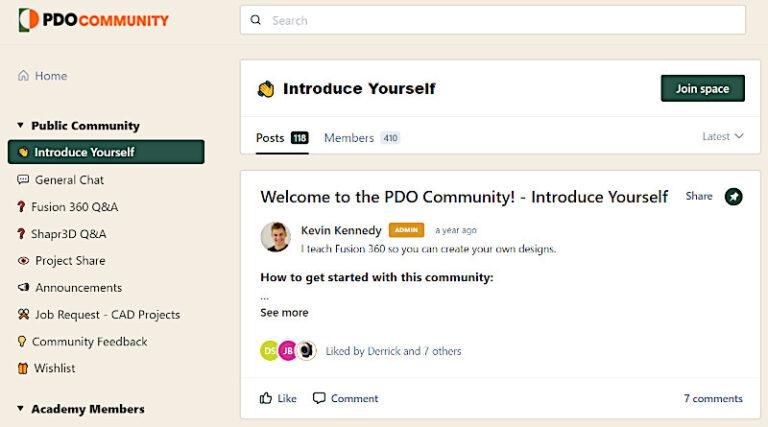Click the 410 members count badge
Viewport: 768px width, 427px height.
click(x=390, y=138)
